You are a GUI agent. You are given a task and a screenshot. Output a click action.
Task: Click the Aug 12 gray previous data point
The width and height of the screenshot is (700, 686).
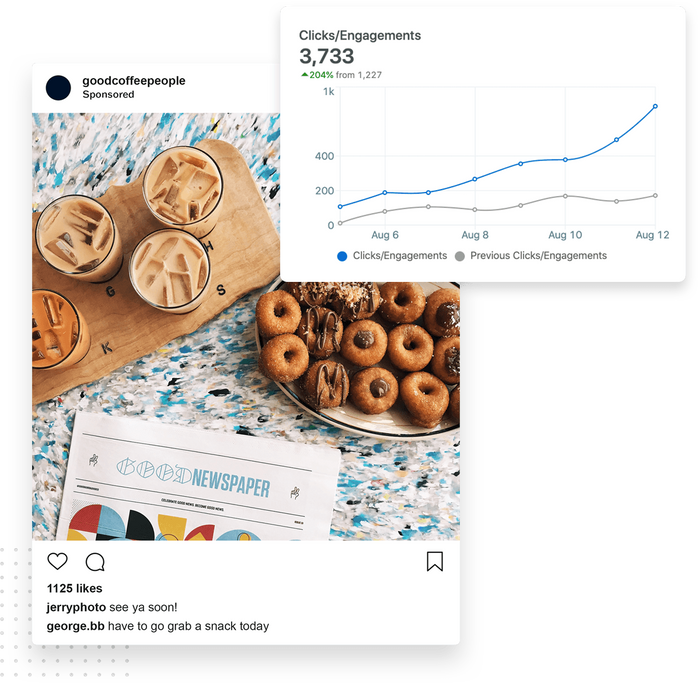point(655,195)
